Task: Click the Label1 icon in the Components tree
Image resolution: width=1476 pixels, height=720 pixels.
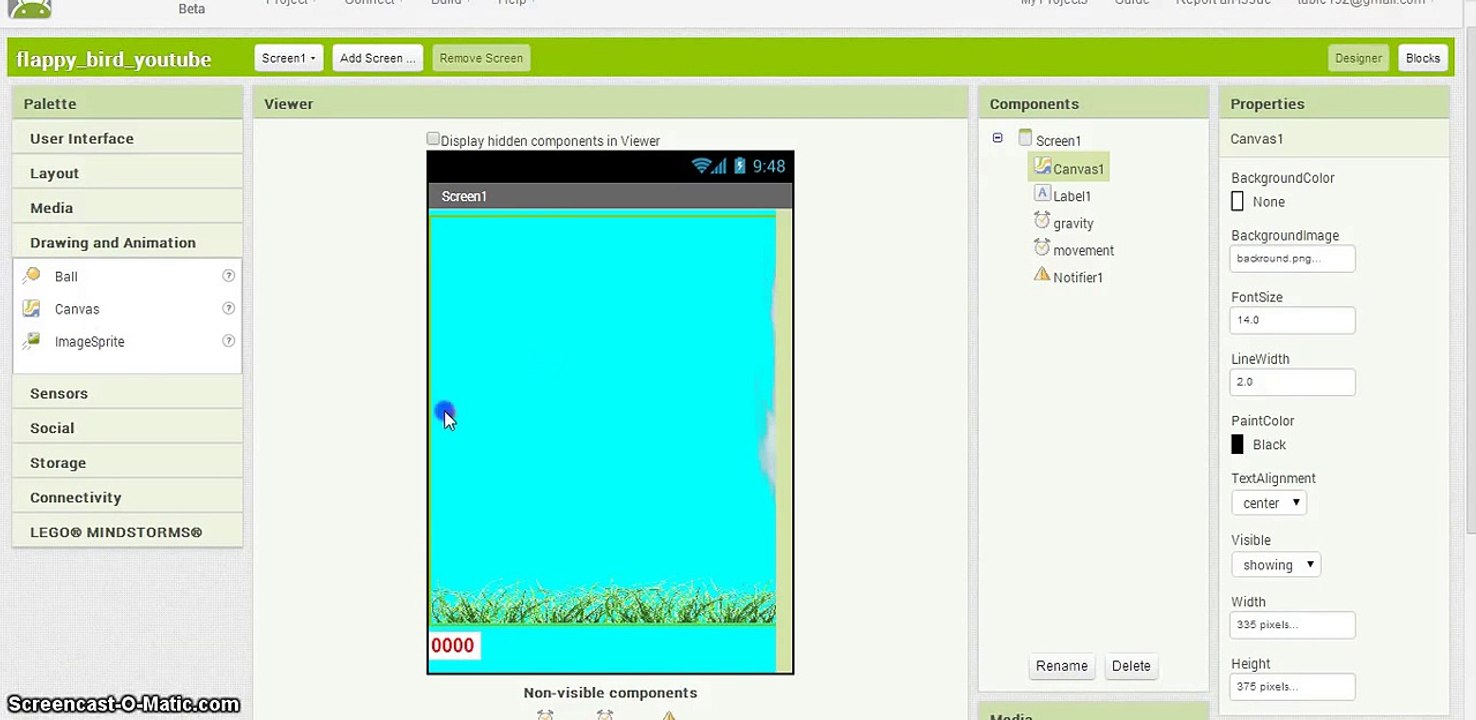Action: pyautogui.click(x=1042, y=194)
